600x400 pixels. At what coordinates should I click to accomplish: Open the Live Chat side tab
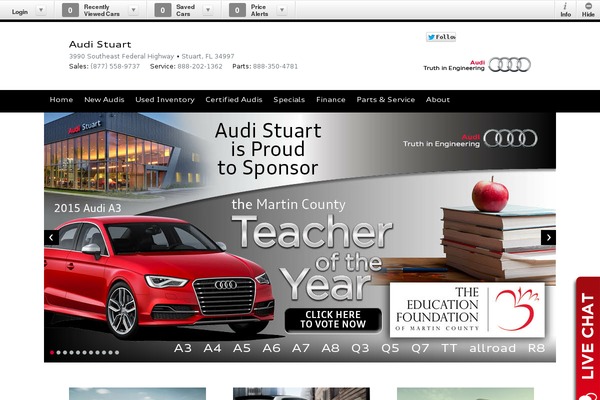588,338
